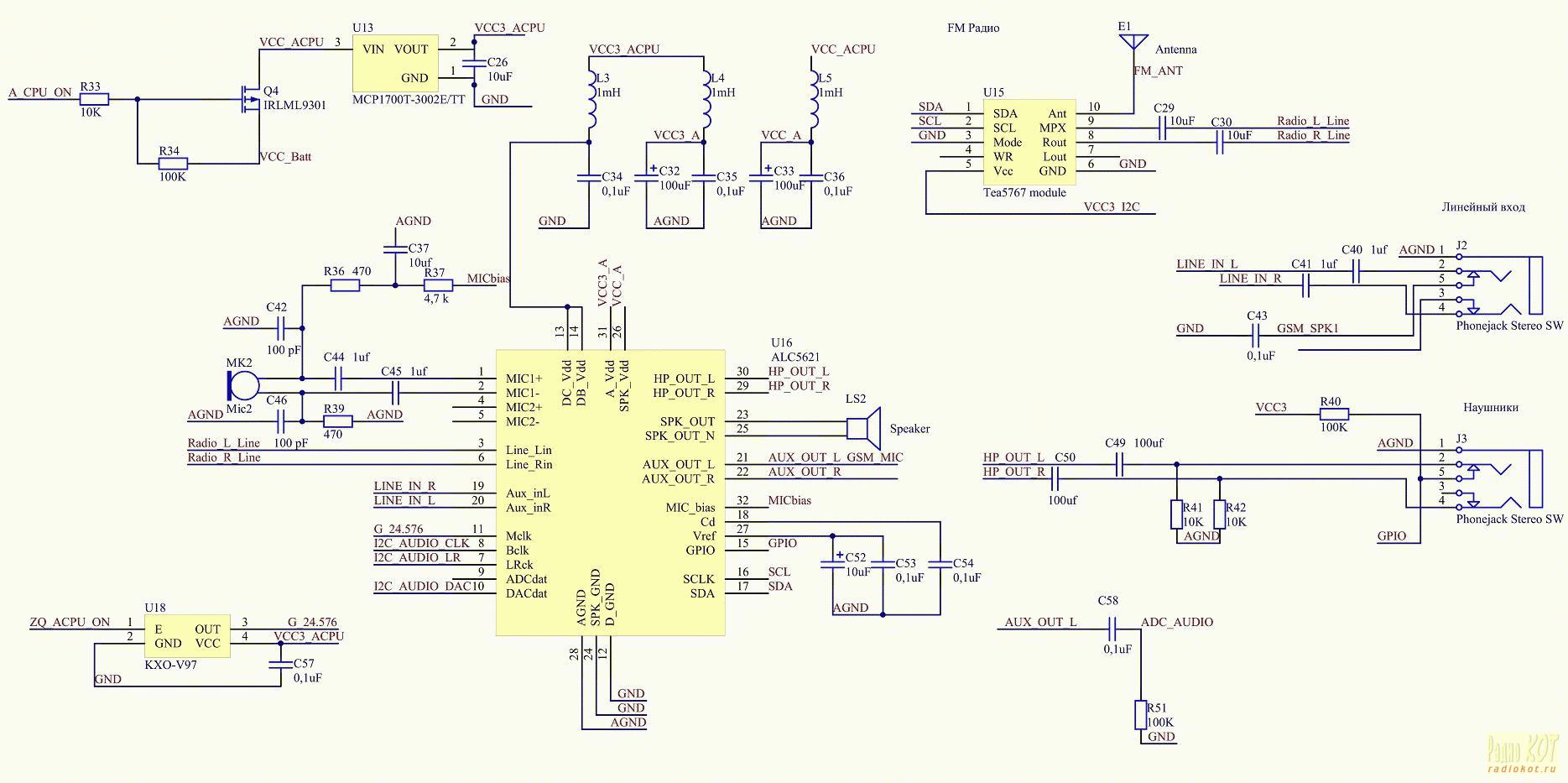
Task: Click the L5 inductor coil symbol
Action: point(813,97)
